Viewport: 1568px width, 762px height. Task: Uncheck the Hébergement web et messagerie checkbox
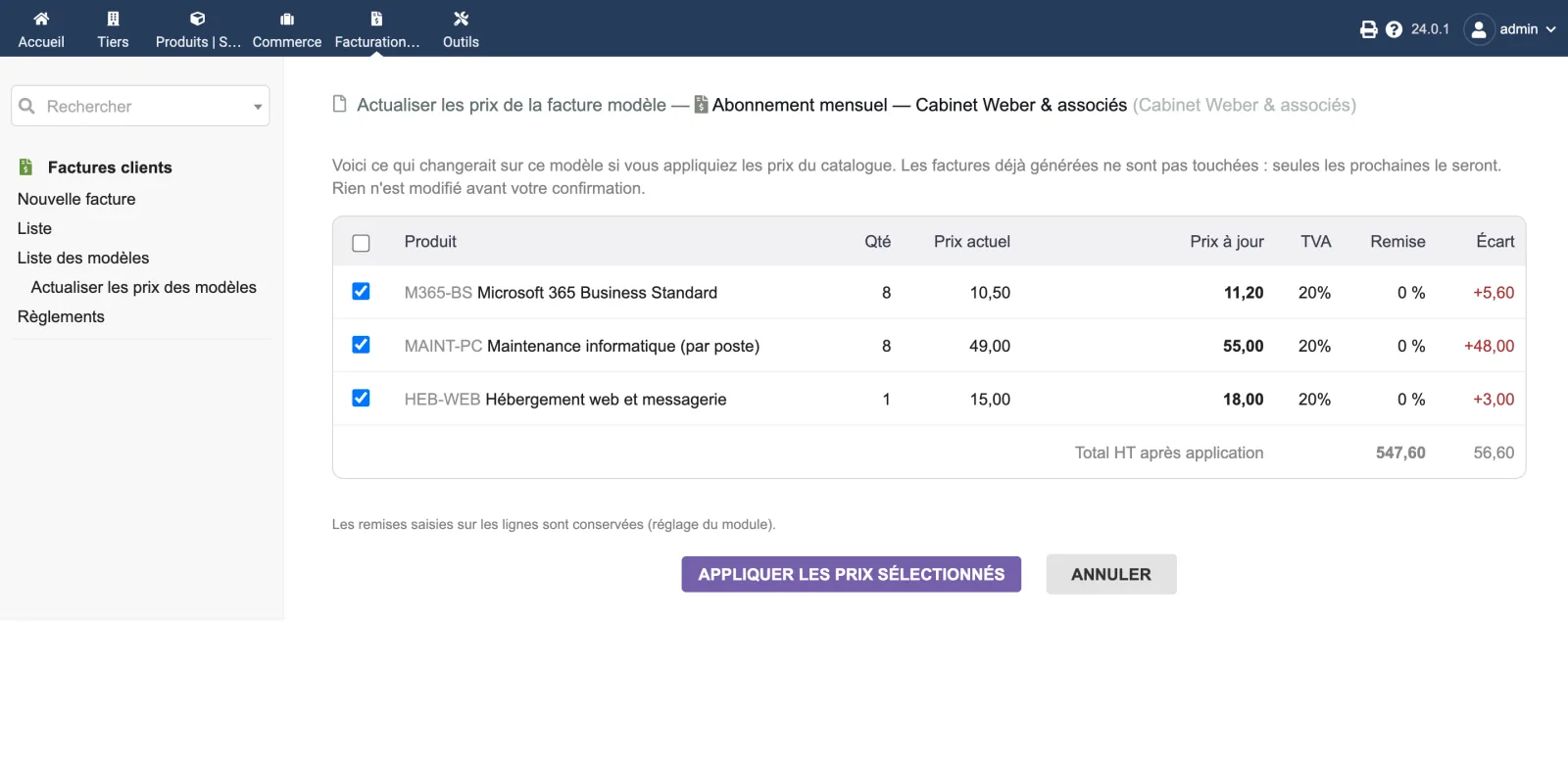click(361, 399)
